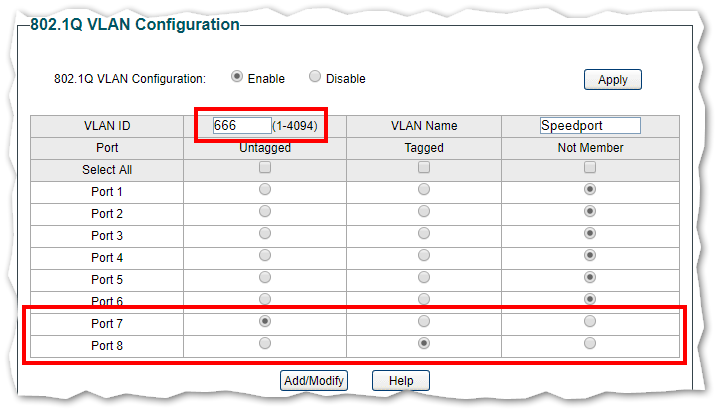
Task: Set Port 2 to Tagged
Action: (424, 211)
